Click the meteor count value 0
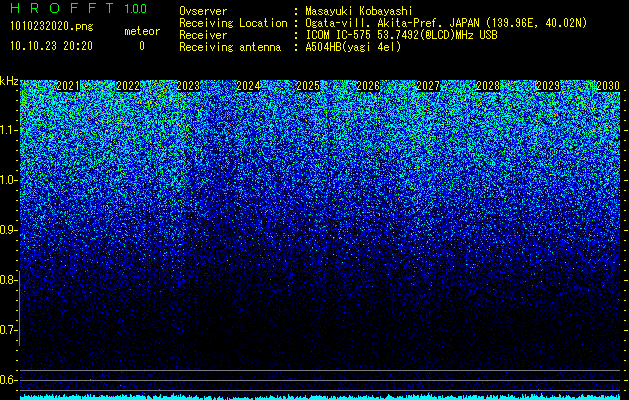Viewport: 629px width, 400px height. click(x=142, y=46)
